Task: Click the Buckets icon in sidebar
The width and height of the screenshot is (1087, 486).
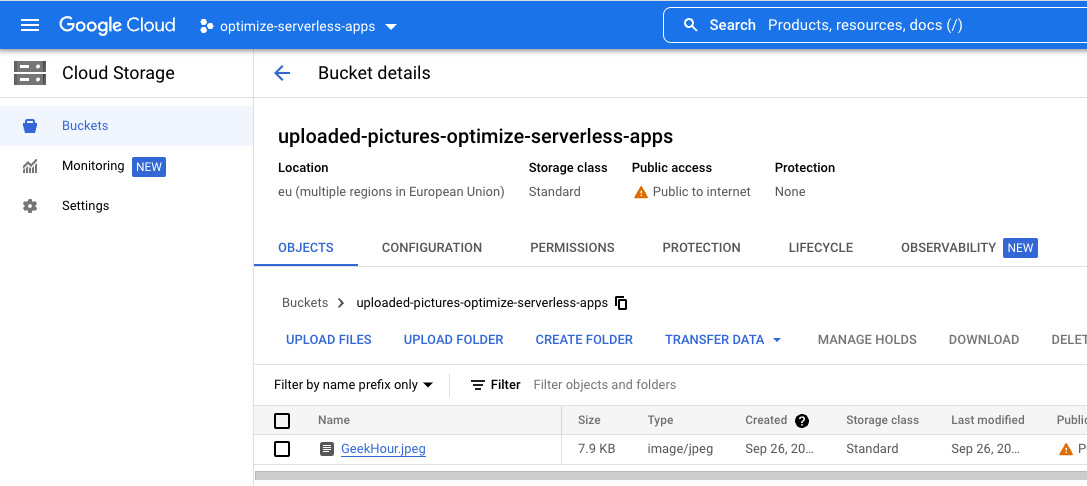Action: 30,126
